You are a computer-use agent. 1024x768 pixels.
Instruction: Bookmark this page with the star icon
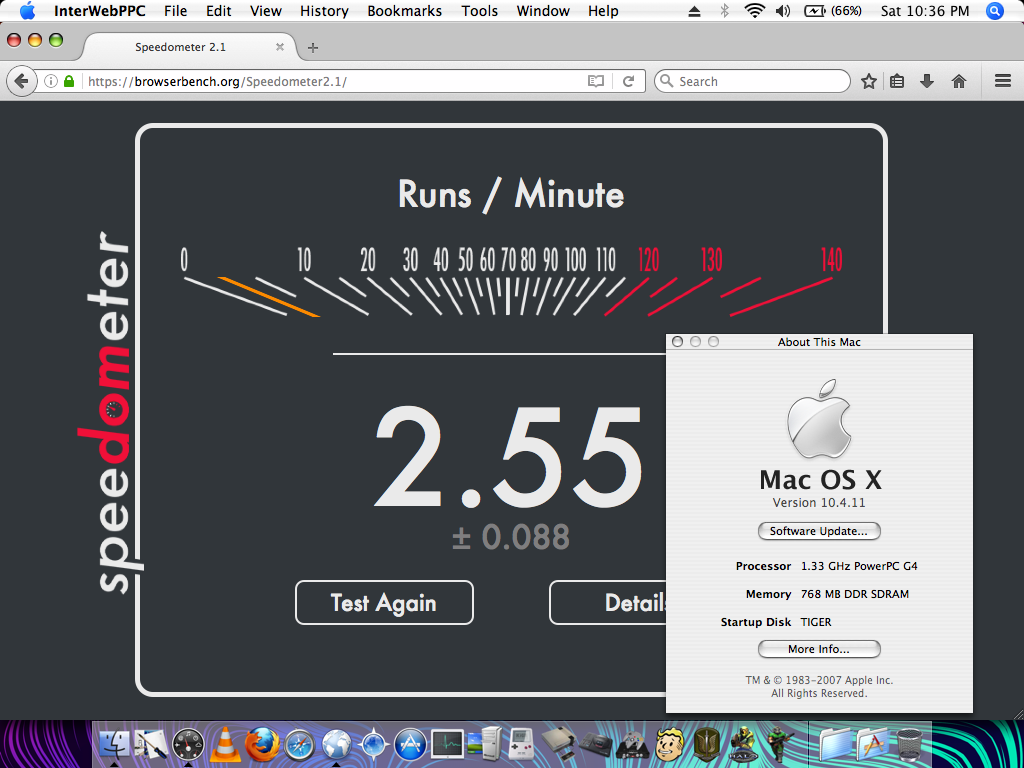[869, 82]
